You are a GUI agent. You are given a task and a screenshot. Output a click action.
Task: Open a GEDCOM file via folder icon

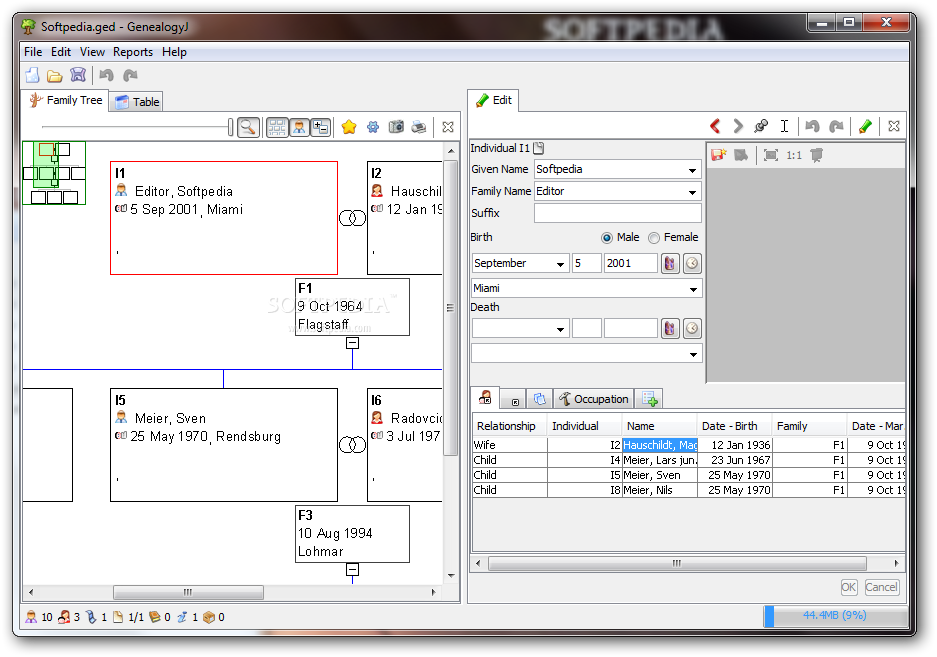point(55,76)
